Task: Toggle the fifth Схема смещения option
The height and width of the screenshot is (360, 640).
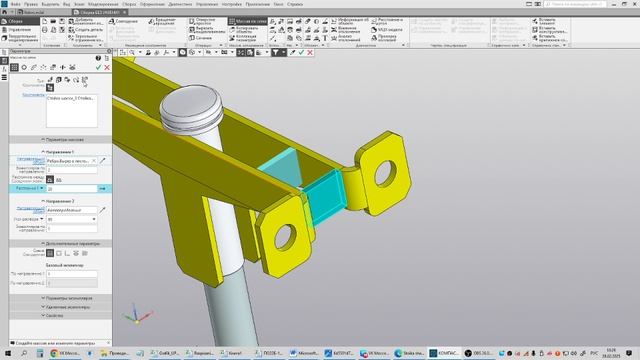Action: 84,253
